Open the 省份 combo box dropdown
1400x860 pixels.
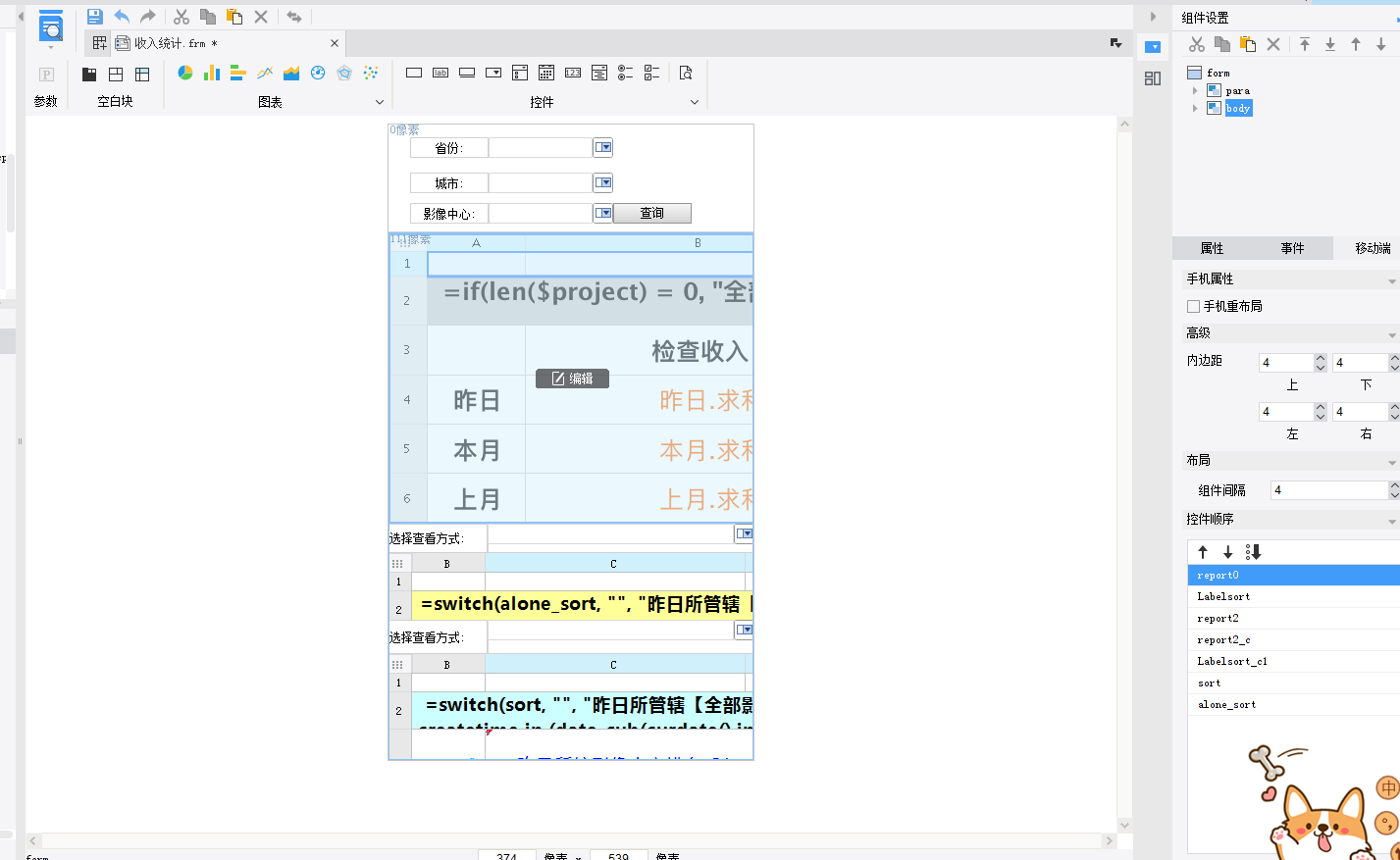[x=603, y=147]
